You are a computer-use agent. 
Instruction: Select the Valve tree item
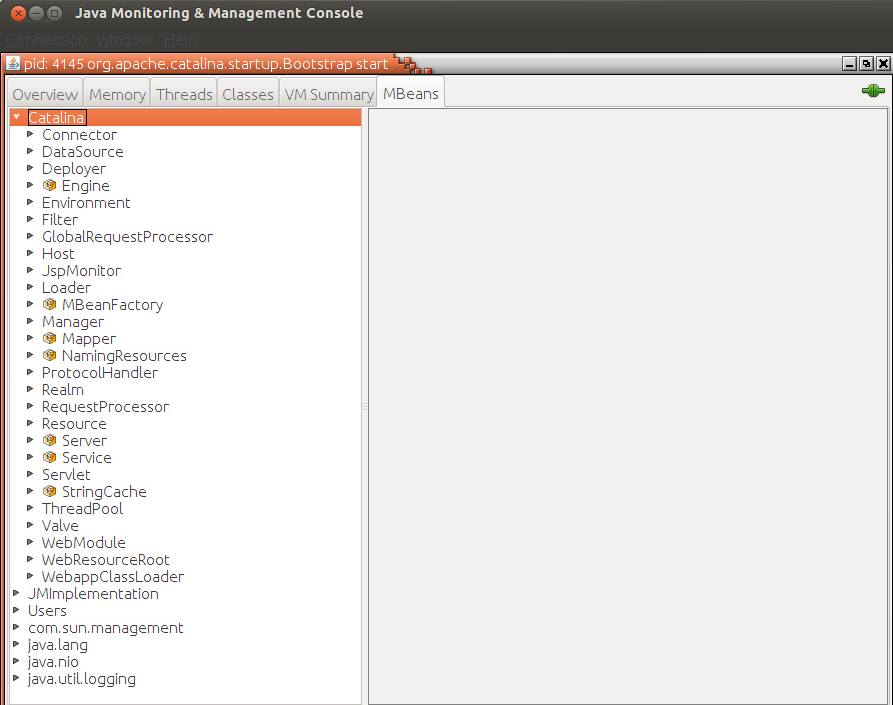coord(60,526)
